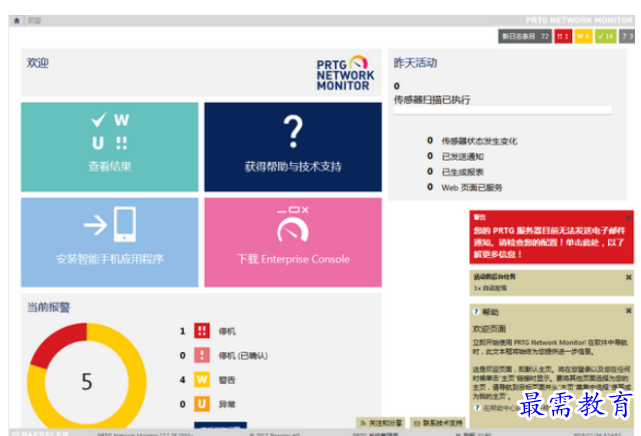Open the 安装智能手机应用程序 tile
This screenshot has width=641, height=436.
pos(110,242)
